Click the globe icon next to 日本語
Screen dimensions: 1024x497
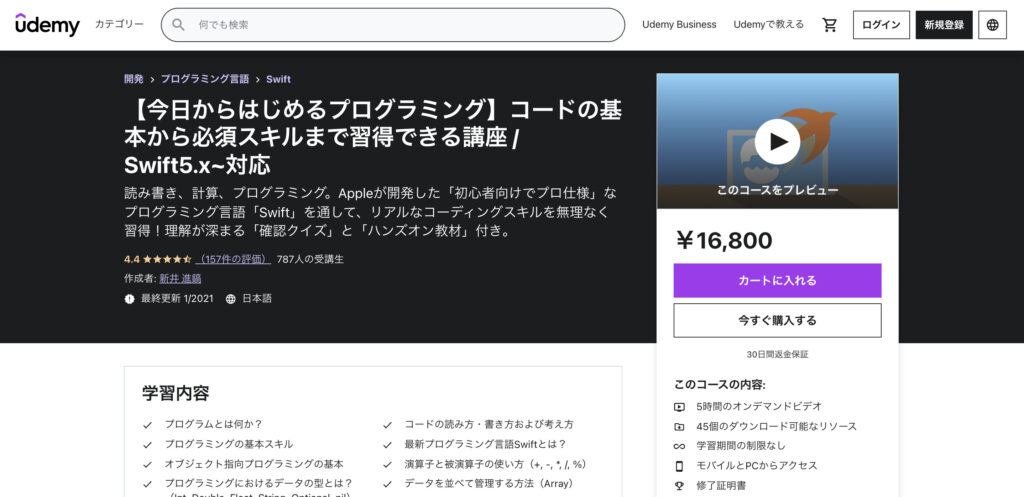pos(231,299)
